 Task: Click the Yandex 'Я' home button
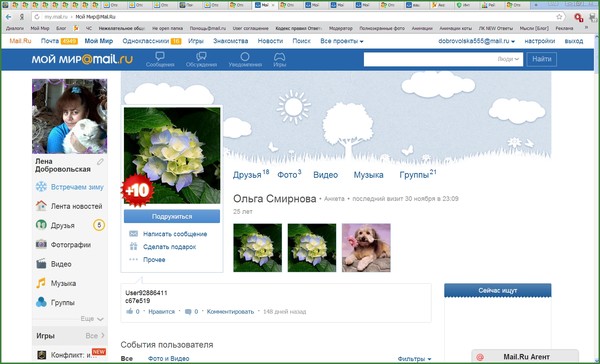(x=22, y=17)
